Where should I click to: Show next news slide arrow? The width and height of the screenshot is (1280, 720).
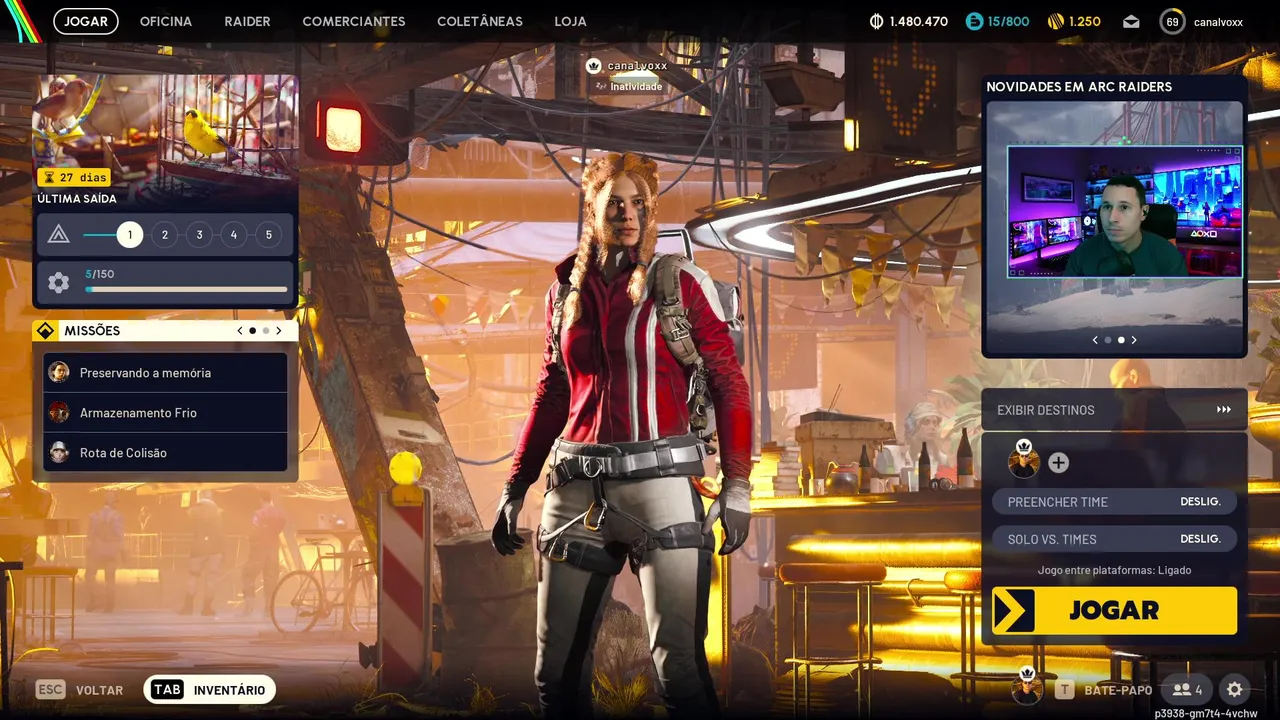(x=1133, y=340)
